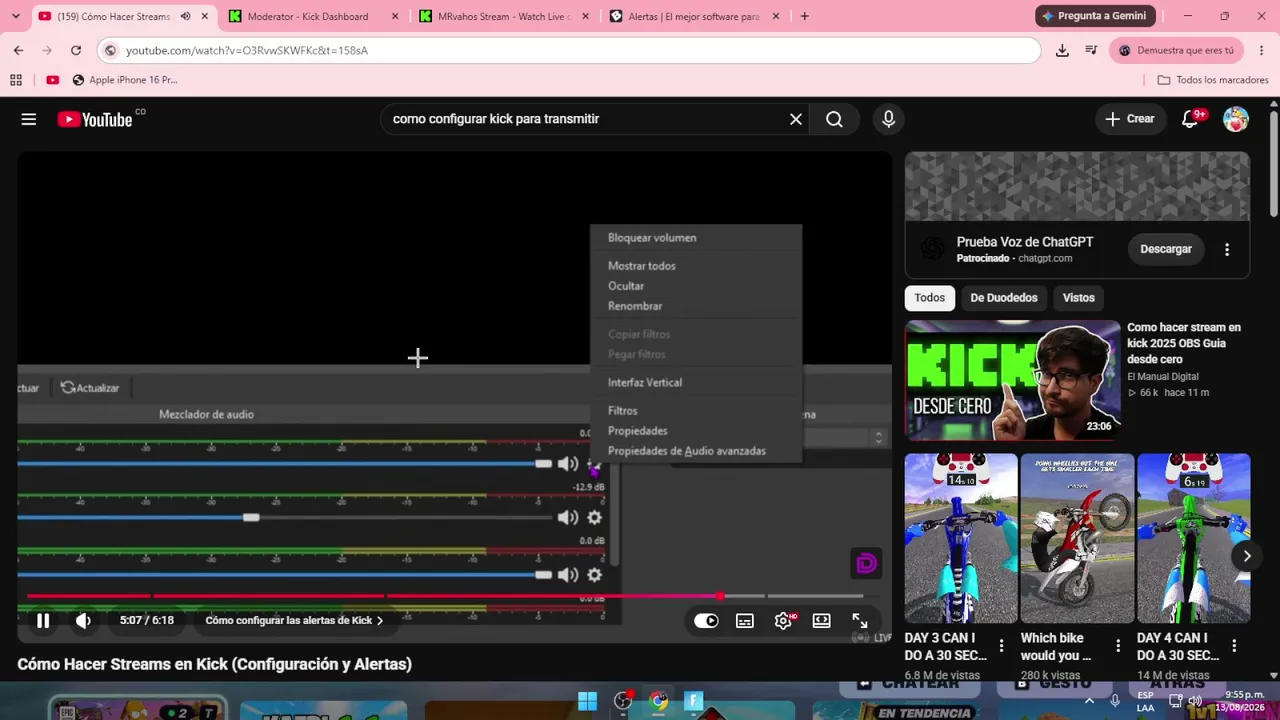Mute the video player volume
The image size is (1280, 720).
click(83, 621)
